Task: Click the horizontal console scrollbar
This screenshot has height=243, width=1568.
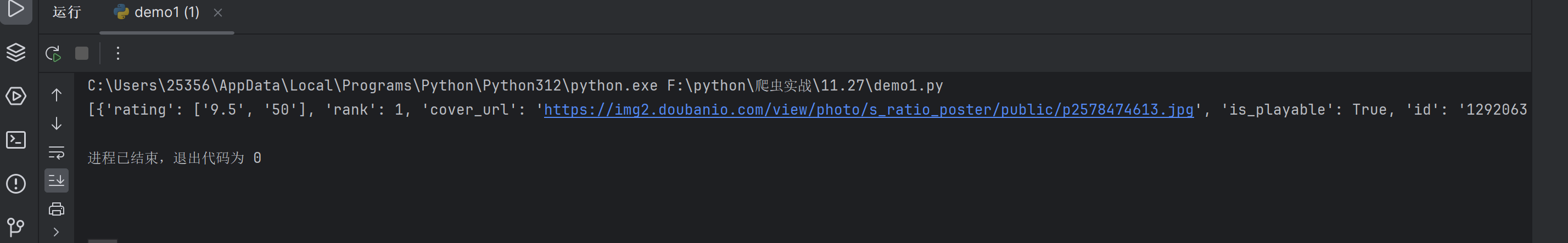Action: point(102,241)
